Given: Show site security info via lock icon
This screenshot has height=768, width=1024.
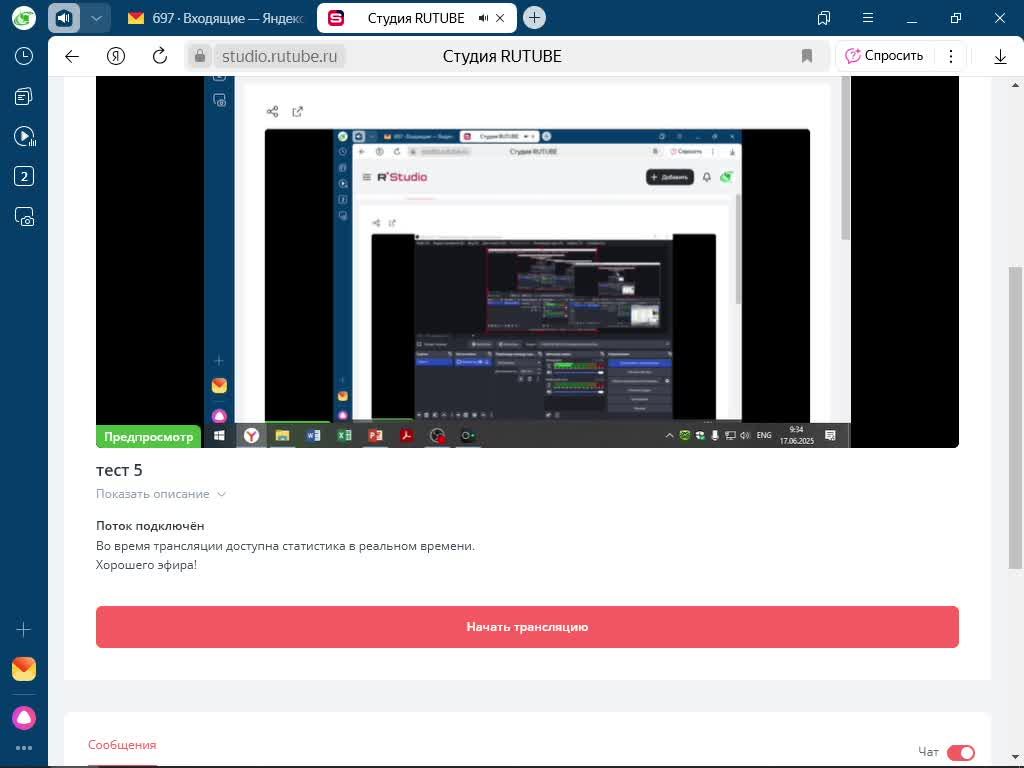Looking at the screenshot, I should pyautogui.click(x=200, y=56).
